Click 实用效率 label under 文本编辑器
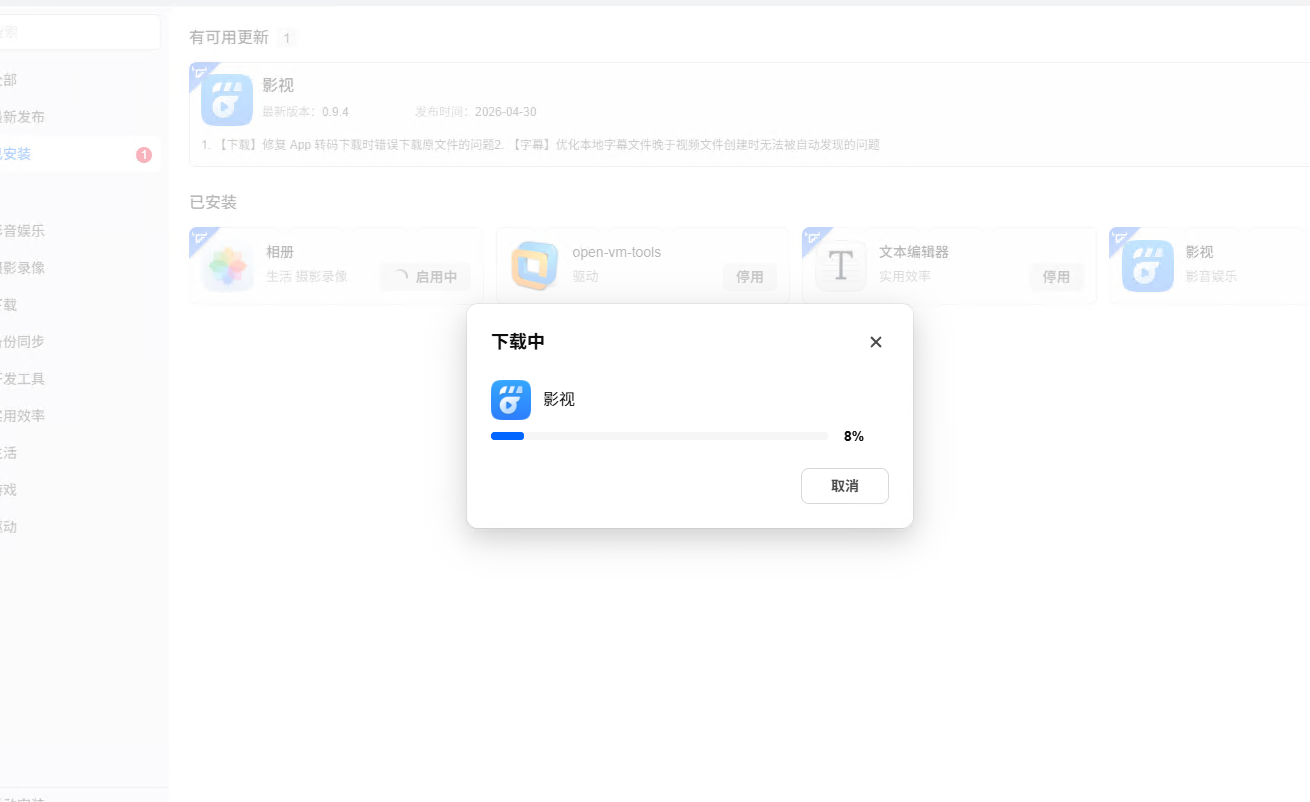The height and width of the screenshot is (802, 1310). (905, 276)
